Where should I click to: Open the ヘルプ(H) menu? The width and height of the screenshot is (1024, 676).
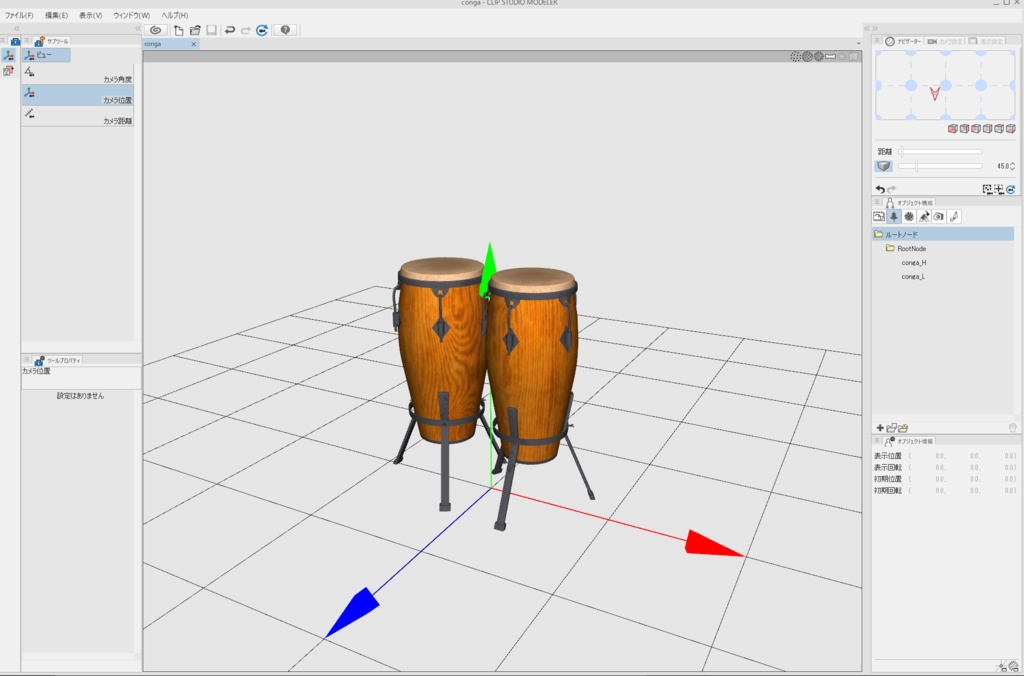[x=174, y=15]
